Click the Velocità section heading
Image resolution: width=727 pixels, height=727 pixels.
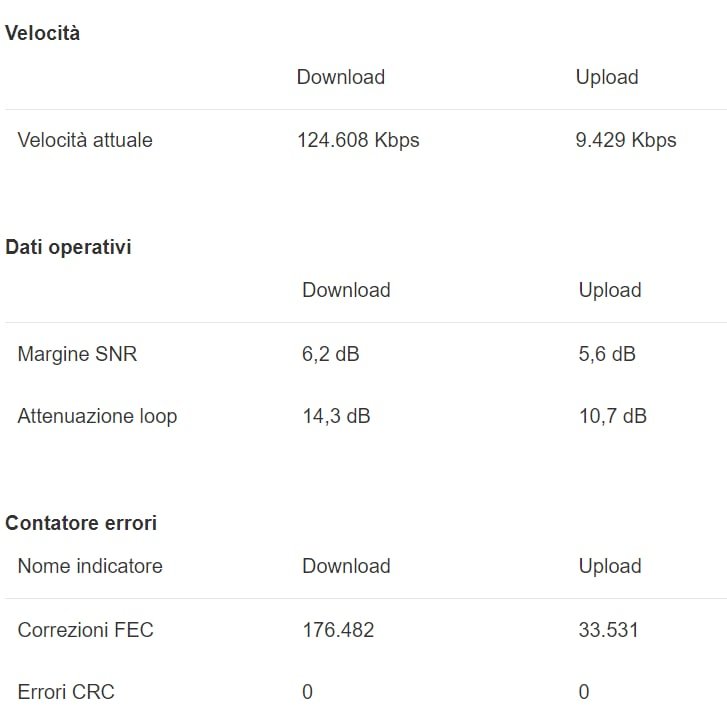(43, 33)
